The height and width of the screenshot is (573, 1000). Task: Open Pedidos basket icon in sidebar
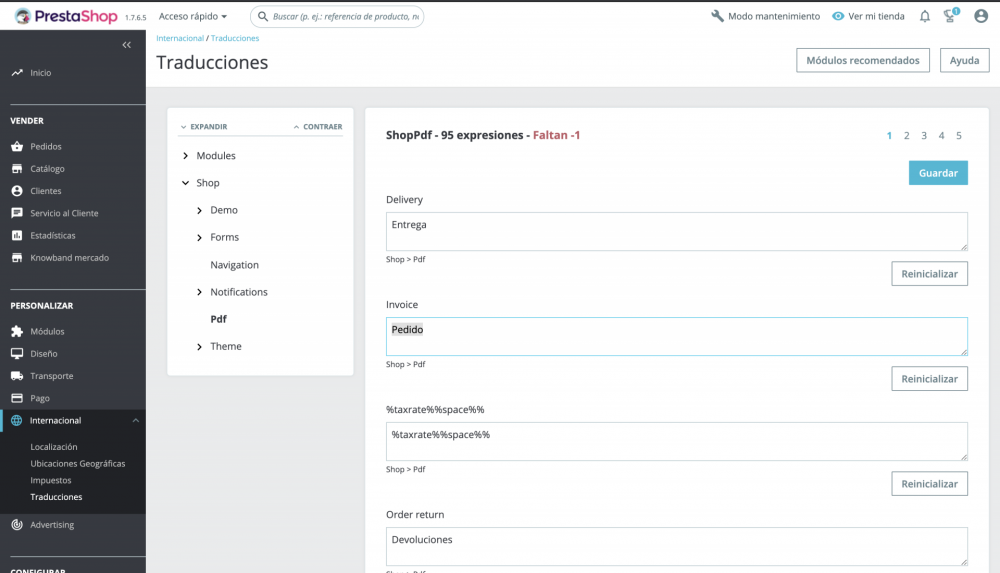pyautogui.click(x=17, y=146)
